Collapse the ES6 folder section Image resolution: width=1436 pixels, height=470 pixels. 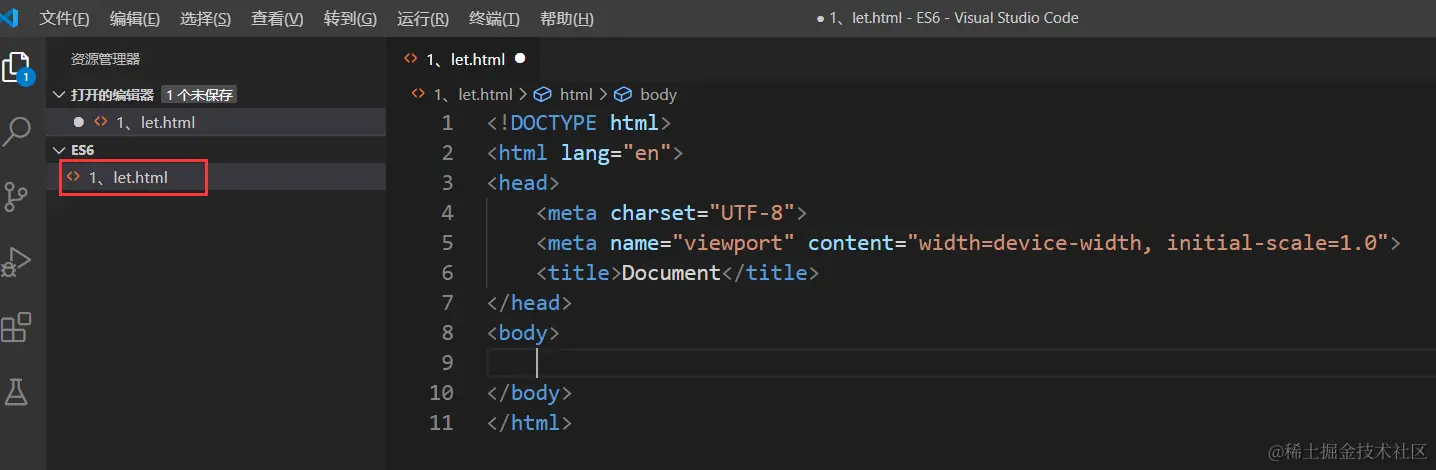coord(57,150)
